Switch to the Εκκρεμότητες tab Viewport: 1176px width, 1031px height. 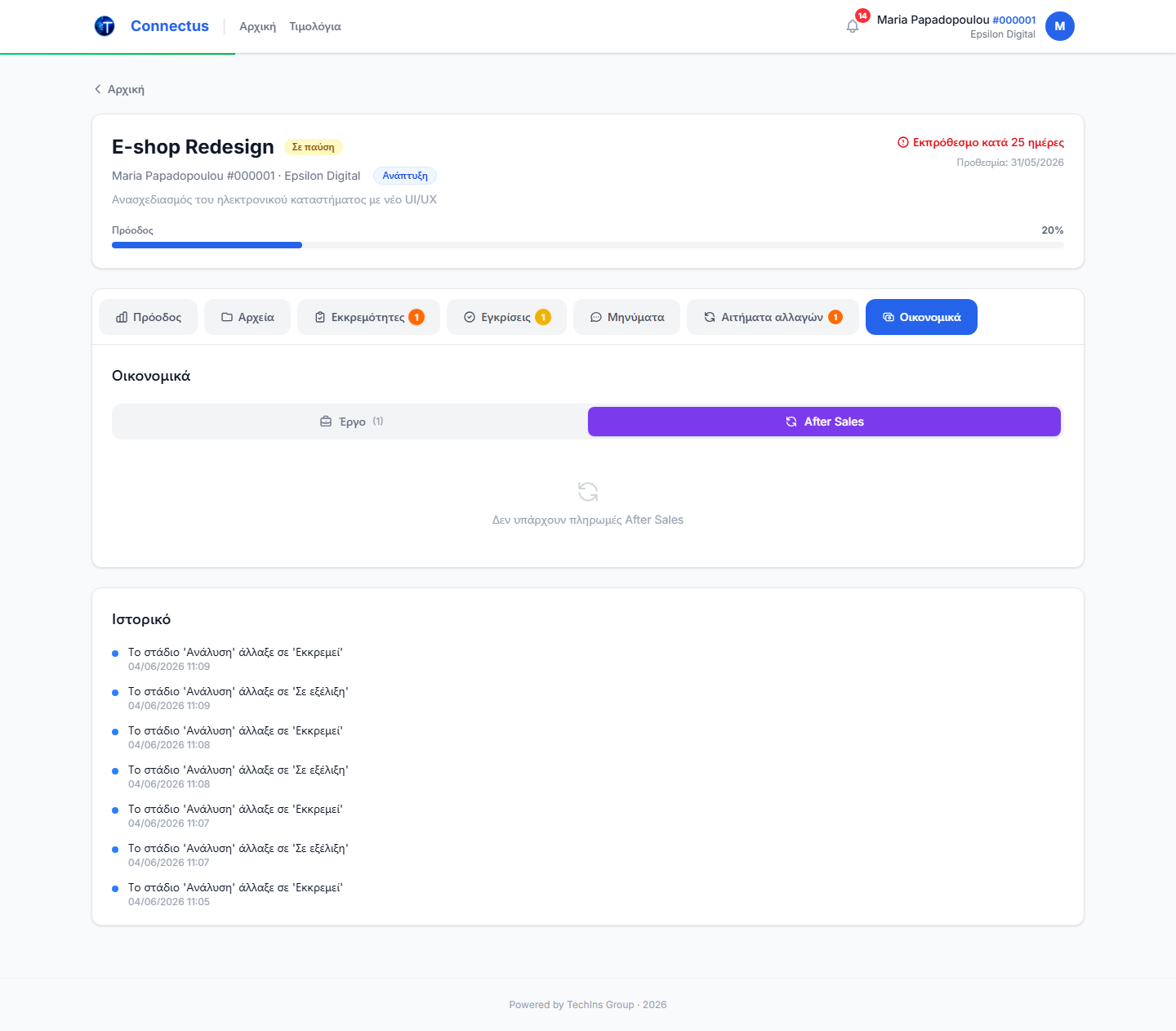(368, 317)
